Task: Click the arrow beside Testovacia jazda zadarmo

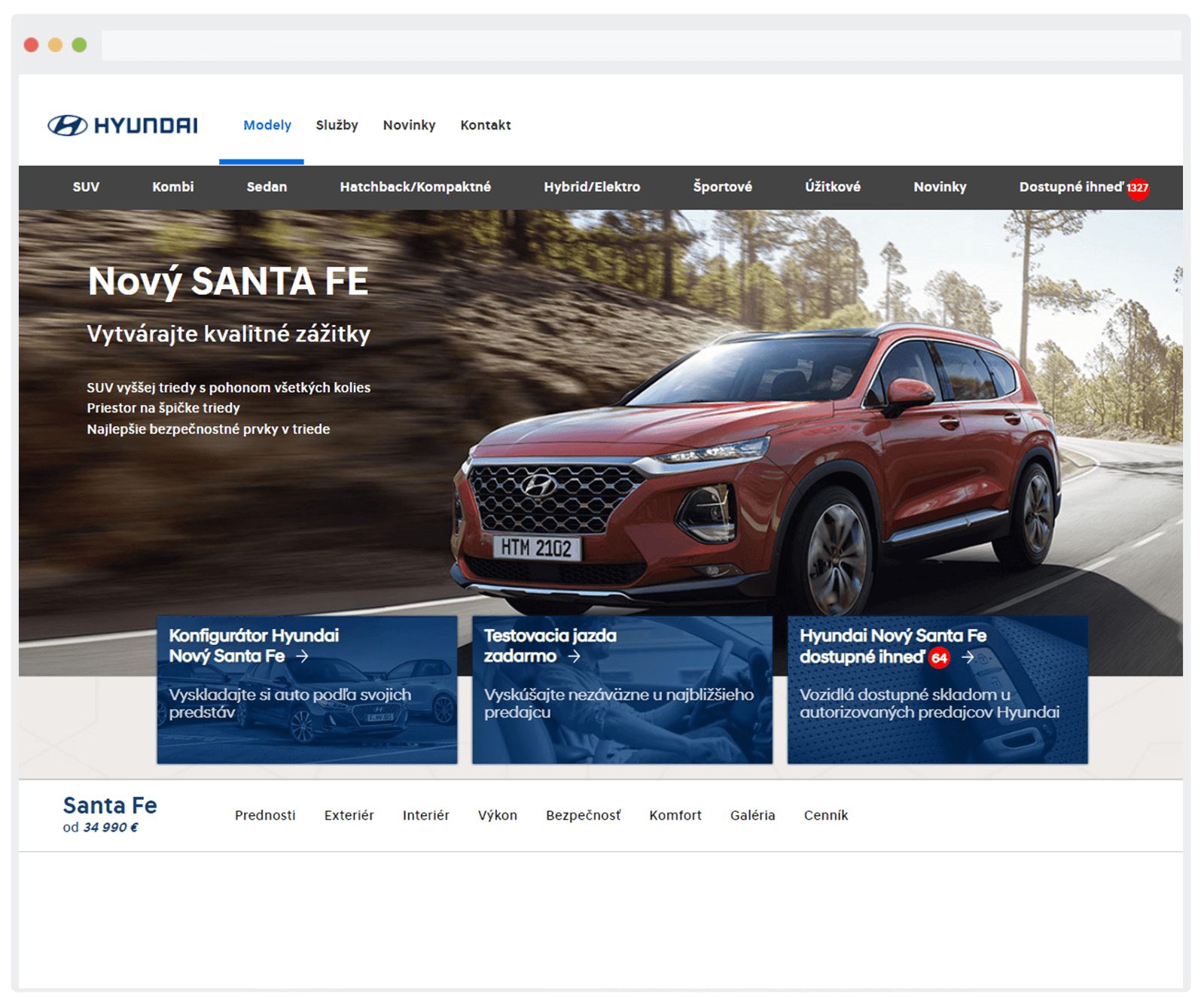Action: 575,656
